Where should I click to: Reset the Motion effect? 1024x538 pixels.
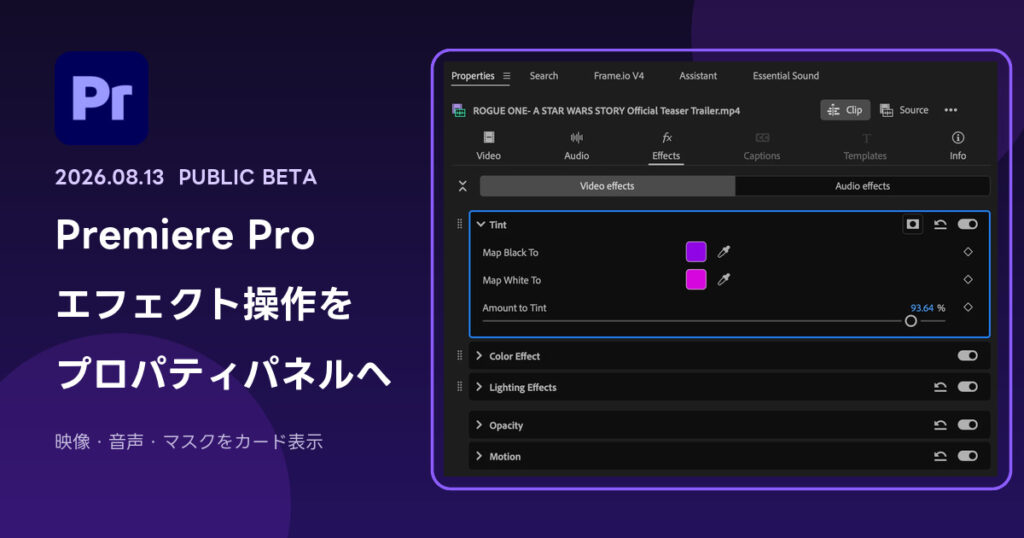pos(940,456)
